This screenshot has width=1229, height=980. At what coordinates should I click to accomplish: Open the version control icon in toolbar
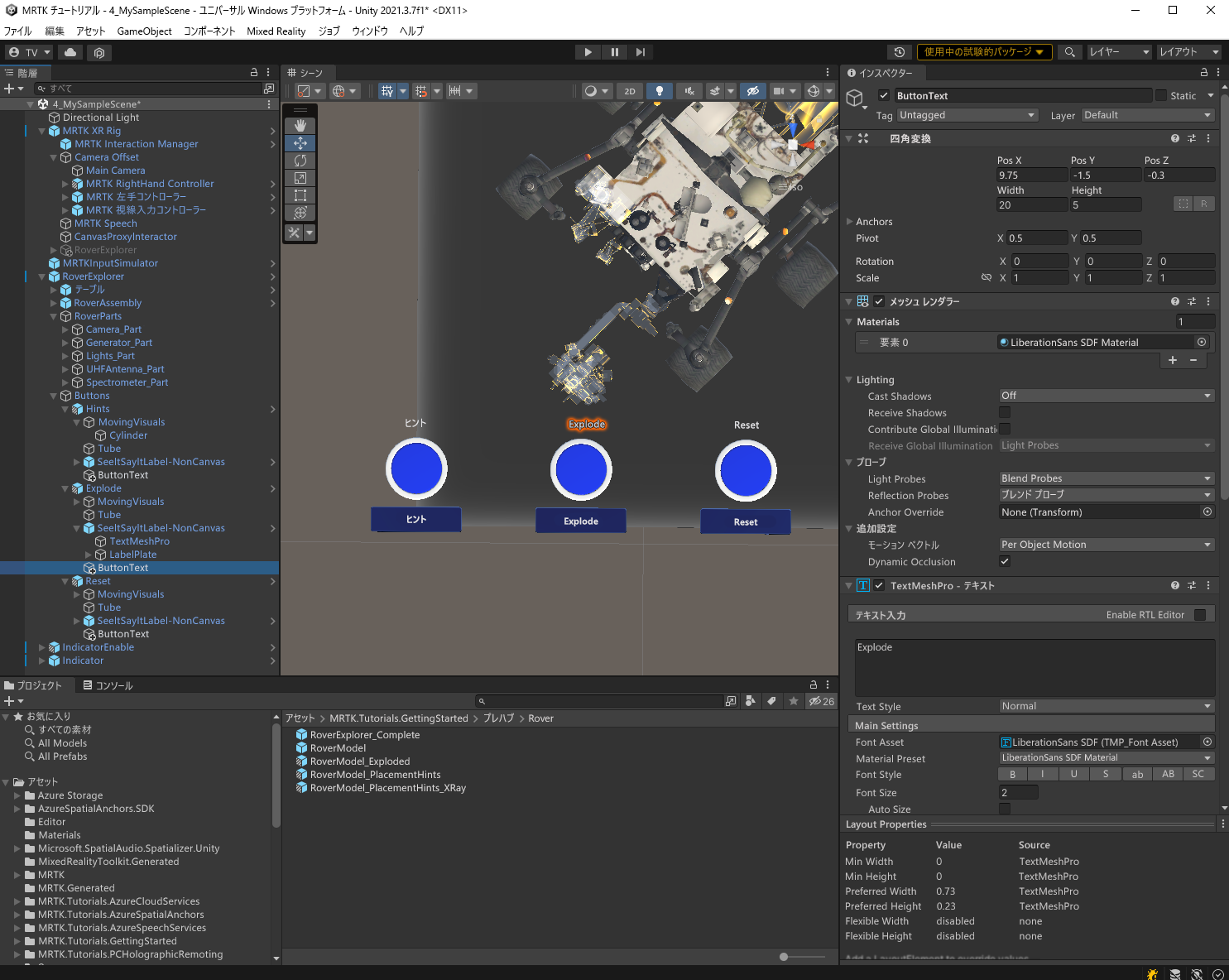tap(99, 52)
